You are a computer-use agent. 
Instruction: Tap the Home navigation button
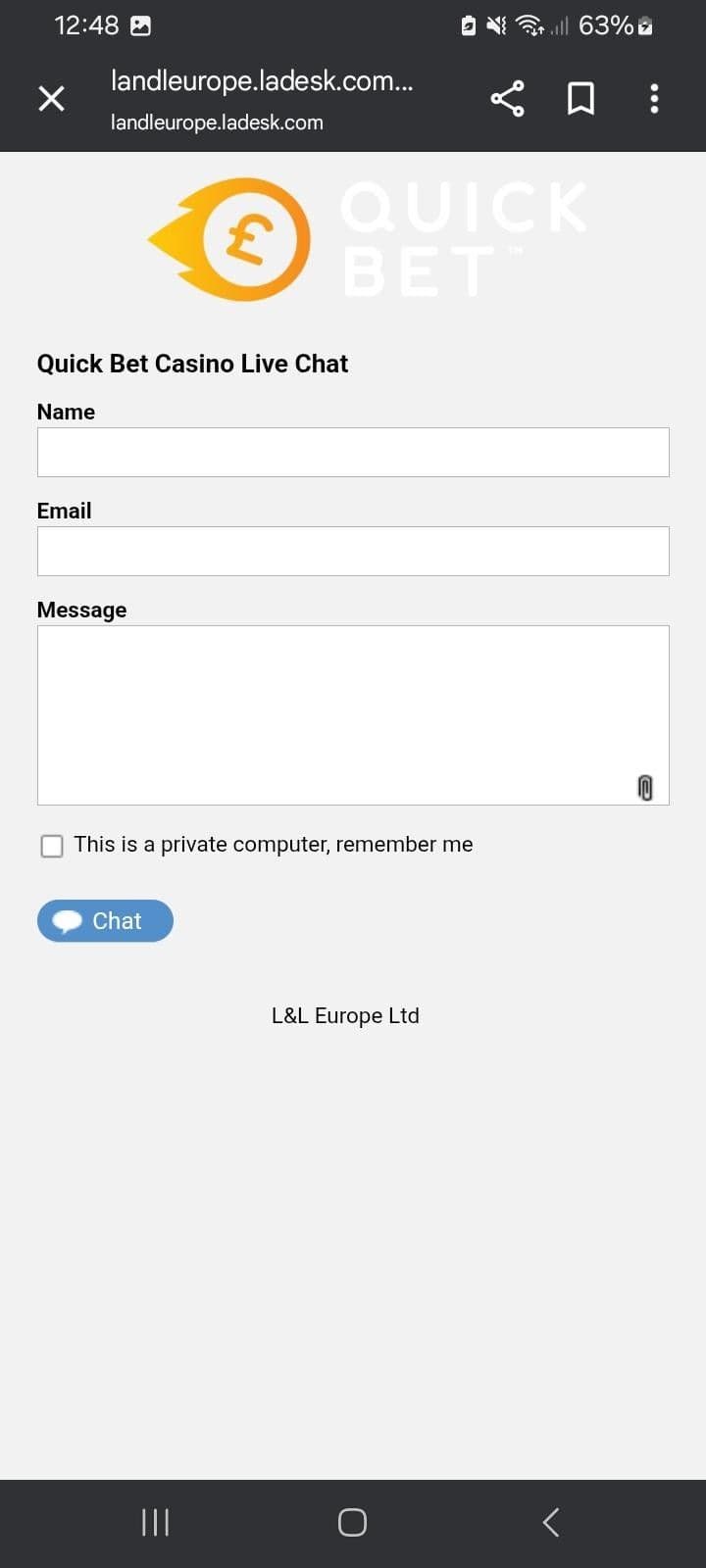coord(352,1522)
